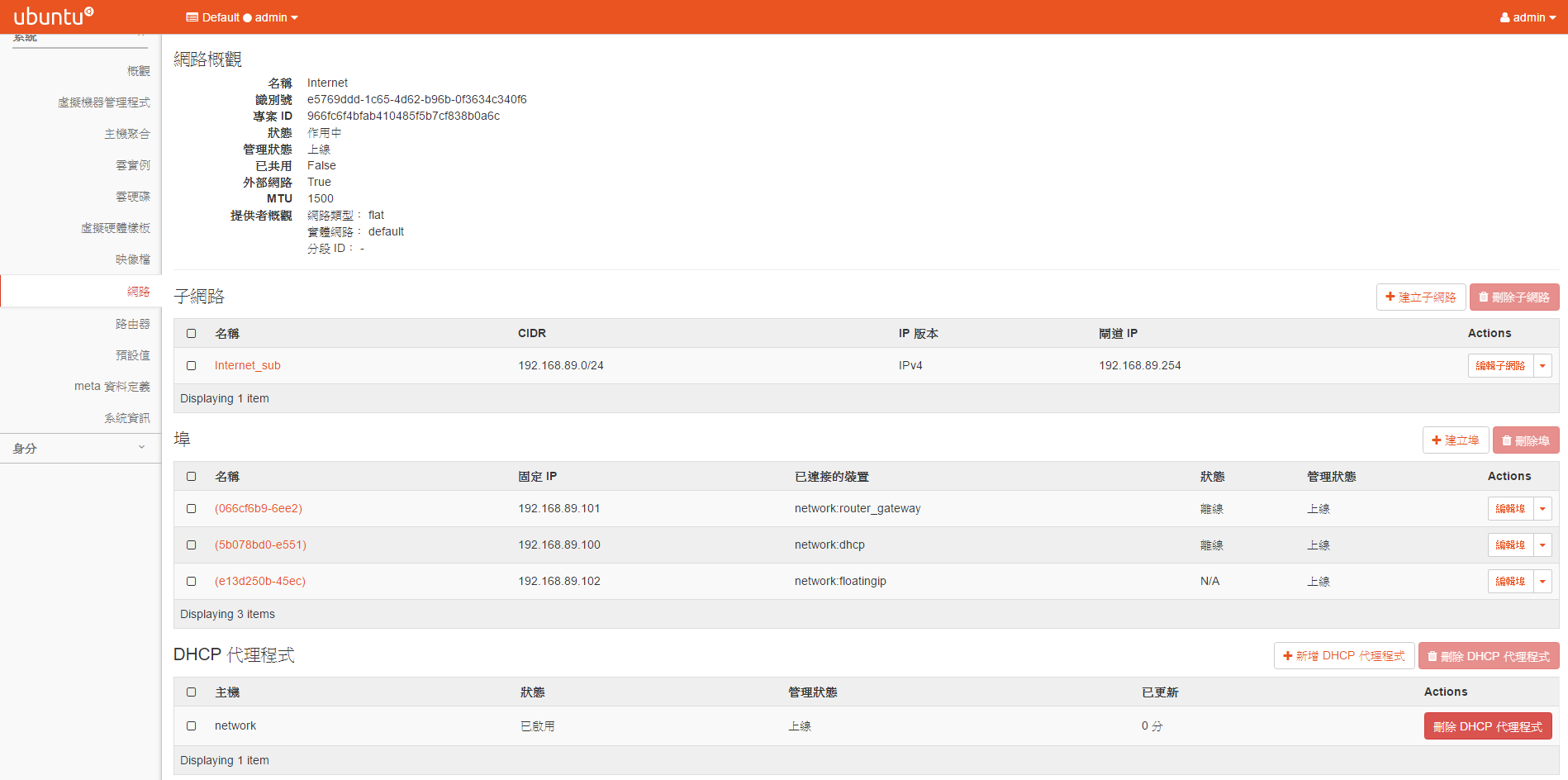Open port link (e13d250b-45ec)
The height and width of the screenshot is (780, 1568).
click(x=260, y=581)
